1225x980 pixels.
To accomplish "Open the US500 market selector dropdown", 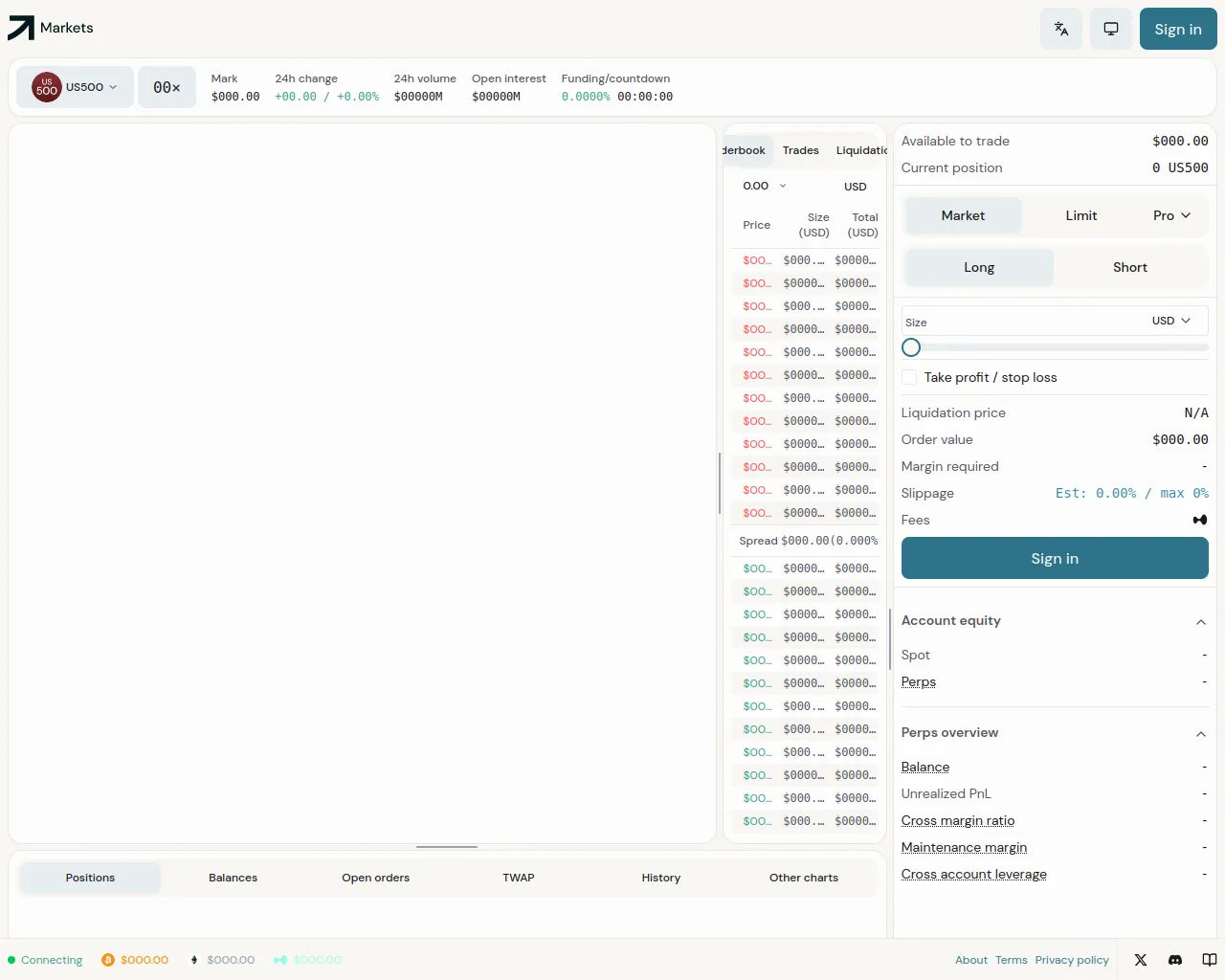I will click(76, 87).
